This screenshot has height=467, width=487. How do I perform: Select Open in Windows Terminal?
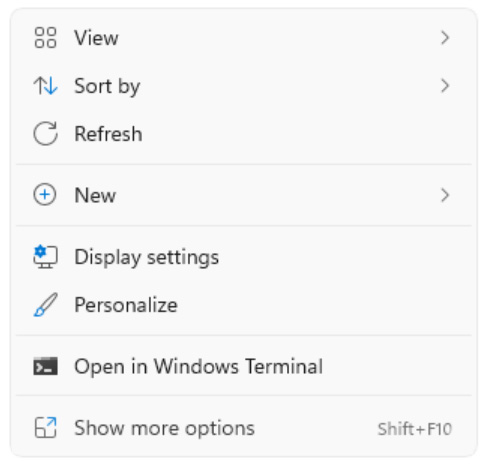coord(244,366)
